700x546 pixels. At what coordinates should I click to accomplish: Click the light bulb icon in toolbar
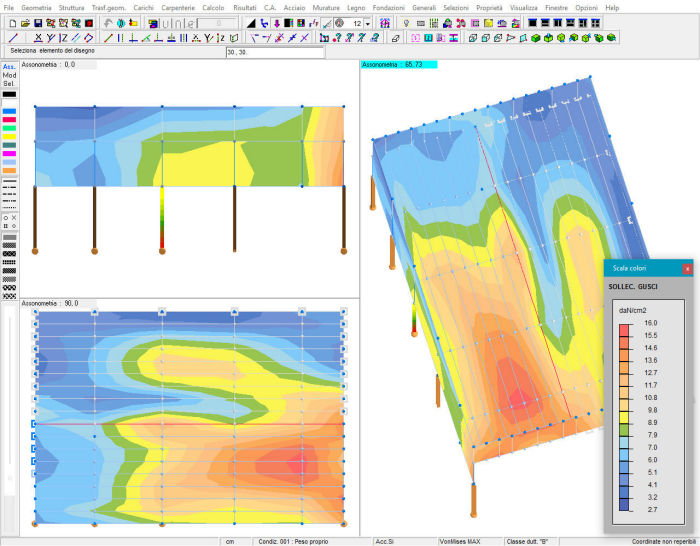(406, 22)
